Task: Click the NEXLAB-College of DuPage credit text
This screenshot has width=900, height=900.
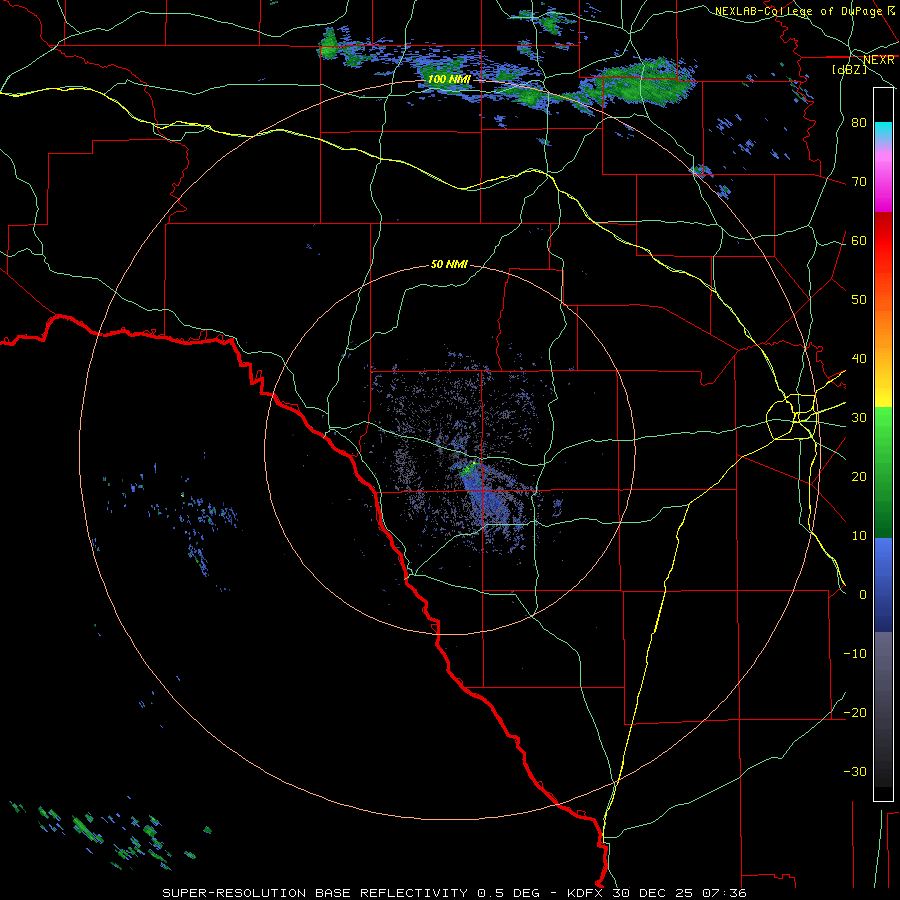Action: 798,11
